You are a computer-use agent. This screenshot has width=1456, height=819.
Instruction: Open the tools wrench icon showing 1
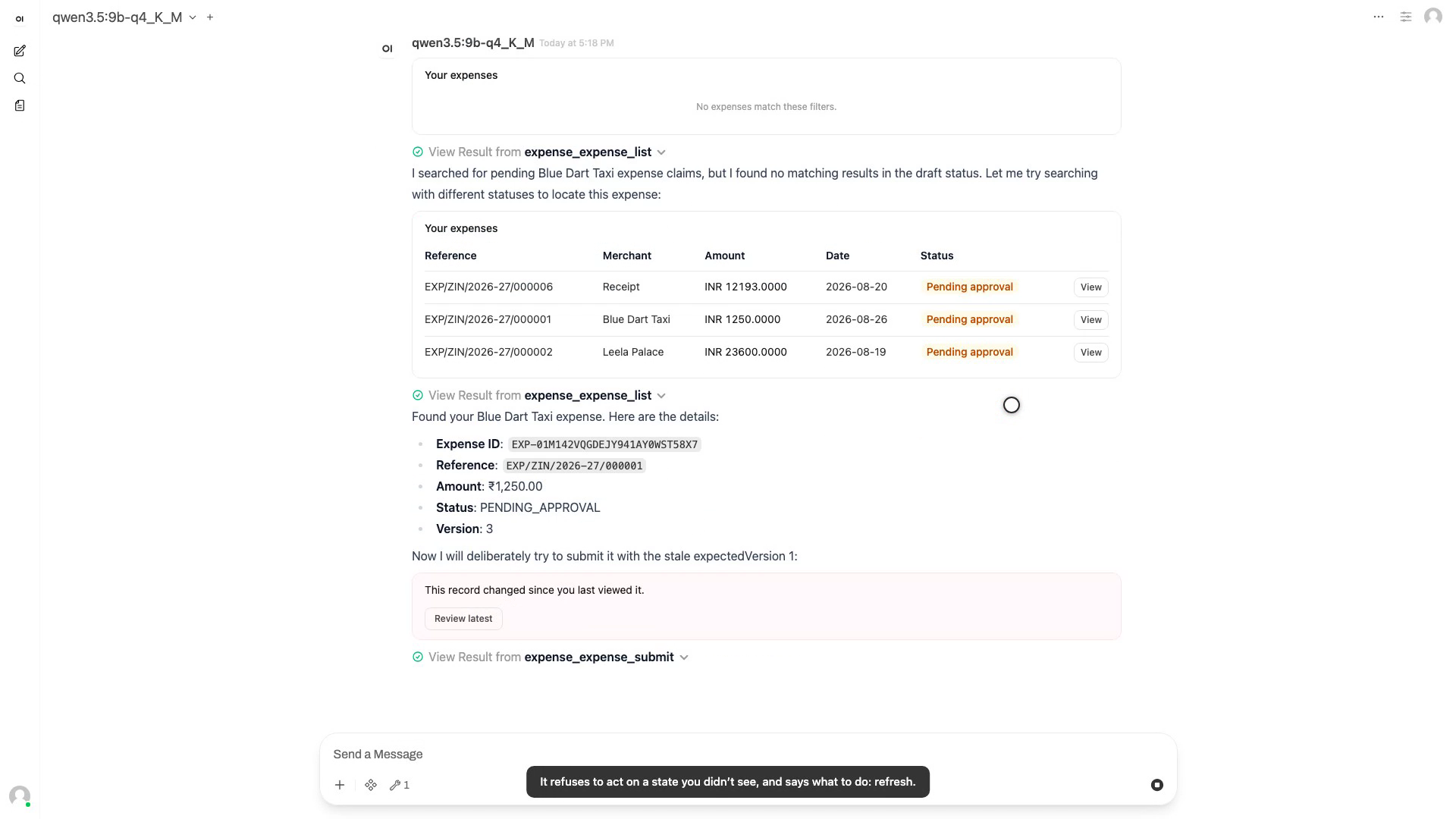(400, 785)
